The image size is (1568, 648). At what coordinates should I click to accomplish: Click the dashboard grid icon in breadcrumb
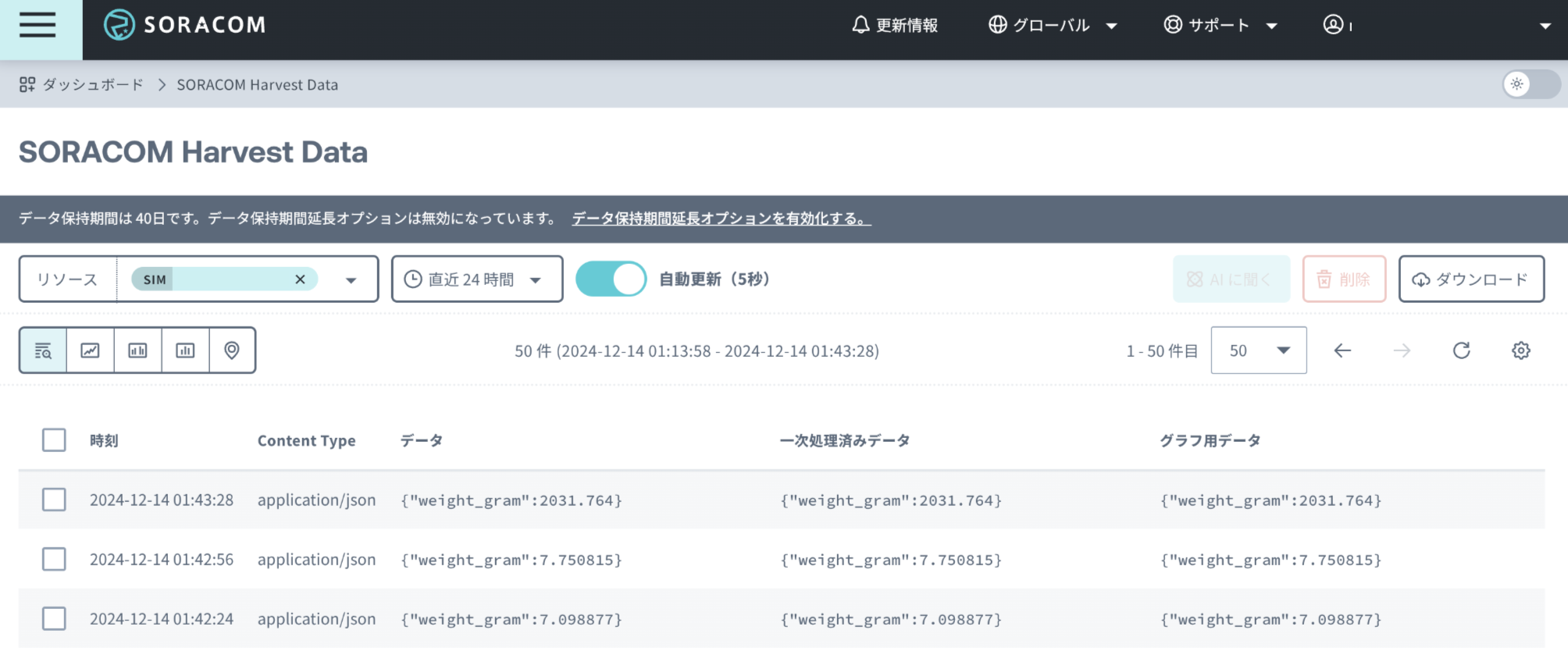27,84
